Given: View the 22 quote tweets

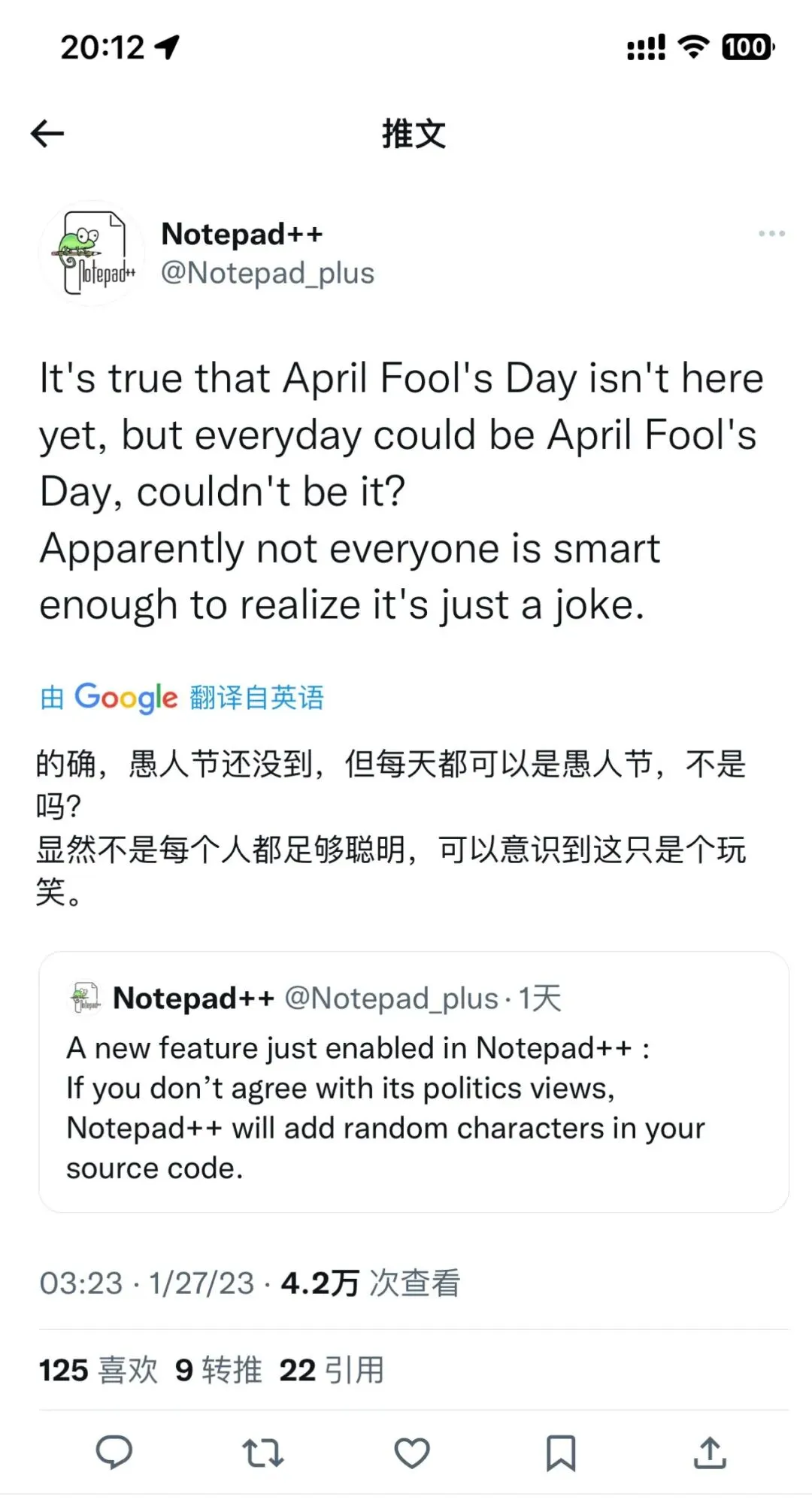Looking at the screenshot, I should (x=331, y=1370).
